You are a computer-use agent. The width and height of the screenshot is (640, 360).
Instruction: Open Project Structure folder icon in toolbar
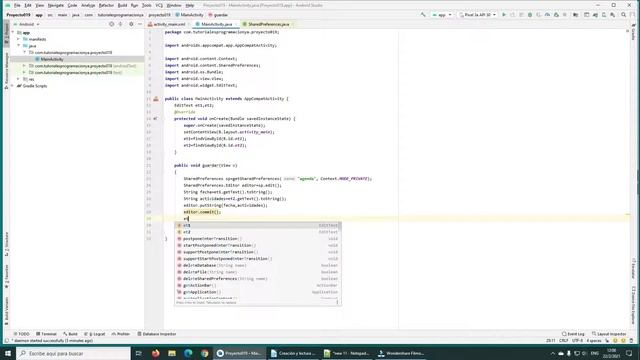click(576, 15)
